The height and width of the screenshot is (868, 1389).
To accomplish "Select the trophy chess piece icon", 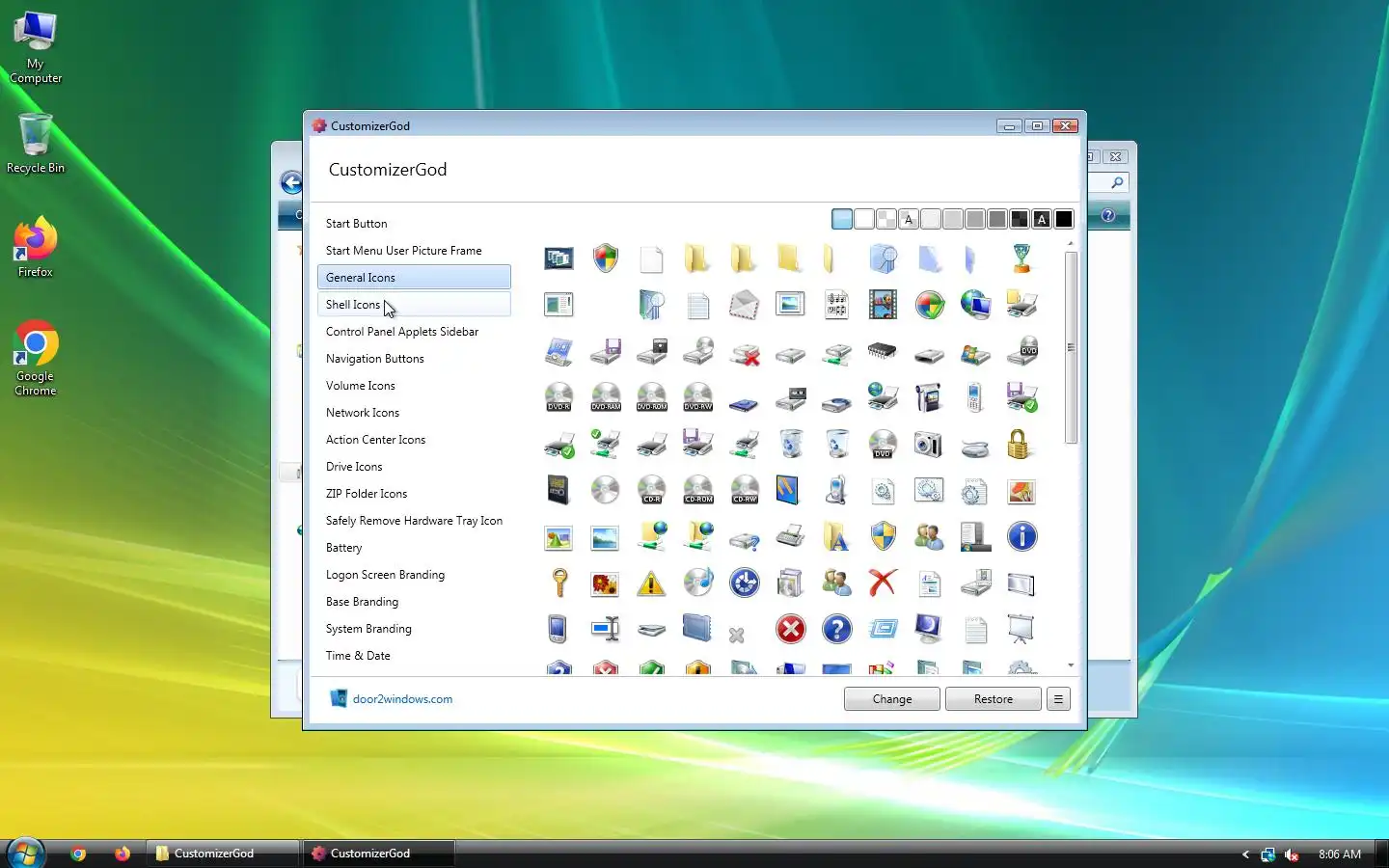I will click(x=1021, y=258).
